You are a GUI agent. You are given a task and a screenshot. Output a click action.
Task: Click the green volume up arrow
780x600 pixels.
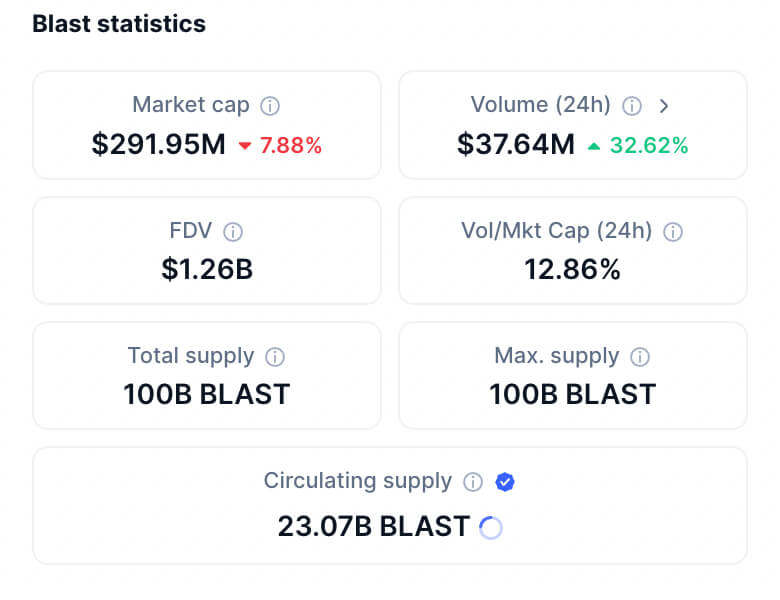tap(594, 146)
